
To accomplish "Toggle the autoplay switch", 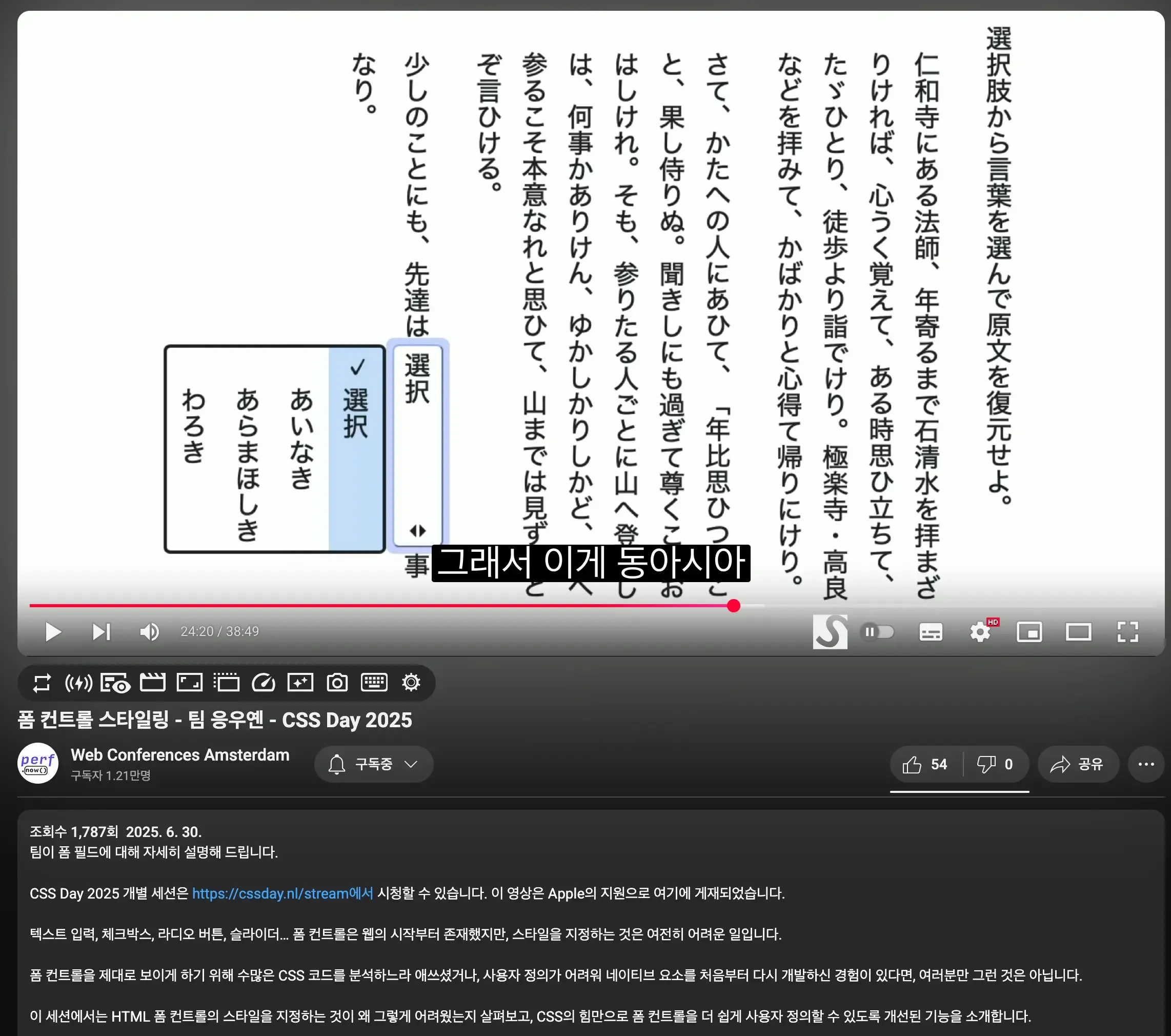I will (878, 632).
